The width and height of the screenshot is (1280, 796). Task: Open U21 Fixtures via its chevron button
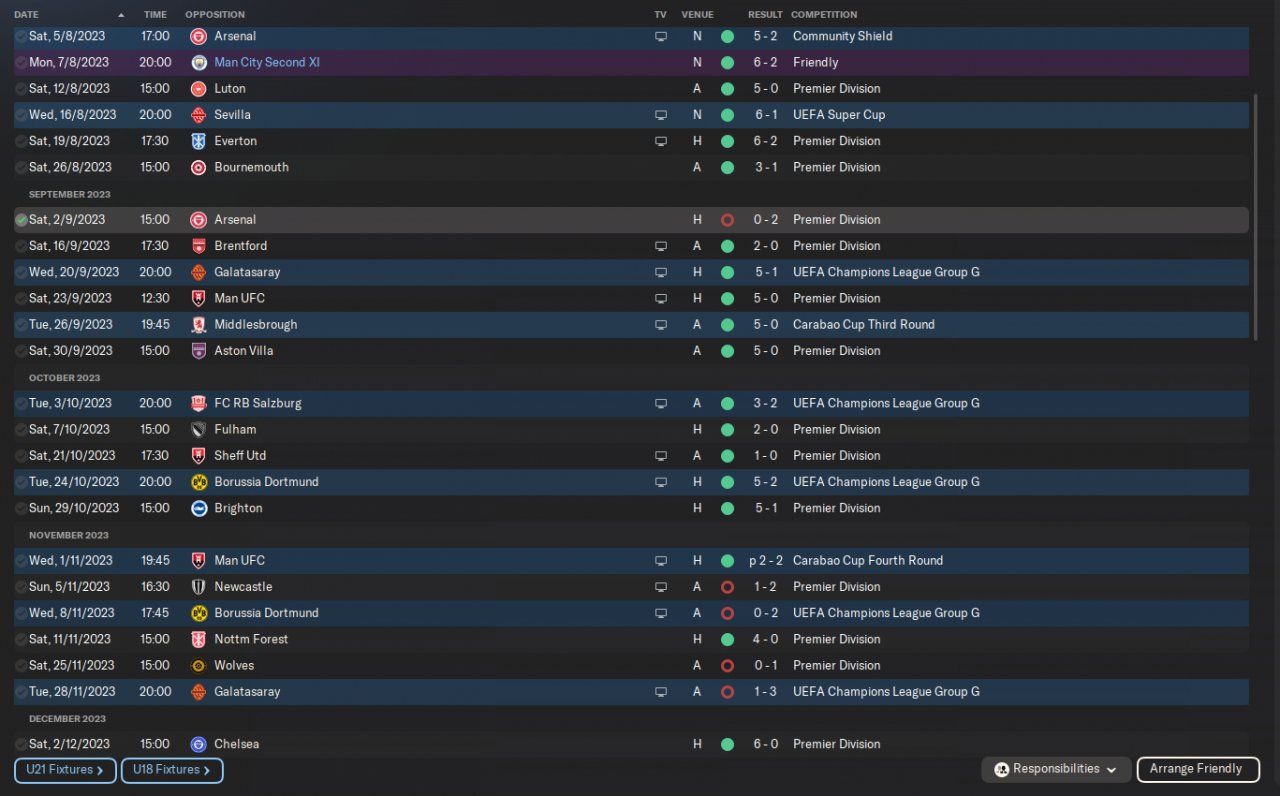[66, 770]
